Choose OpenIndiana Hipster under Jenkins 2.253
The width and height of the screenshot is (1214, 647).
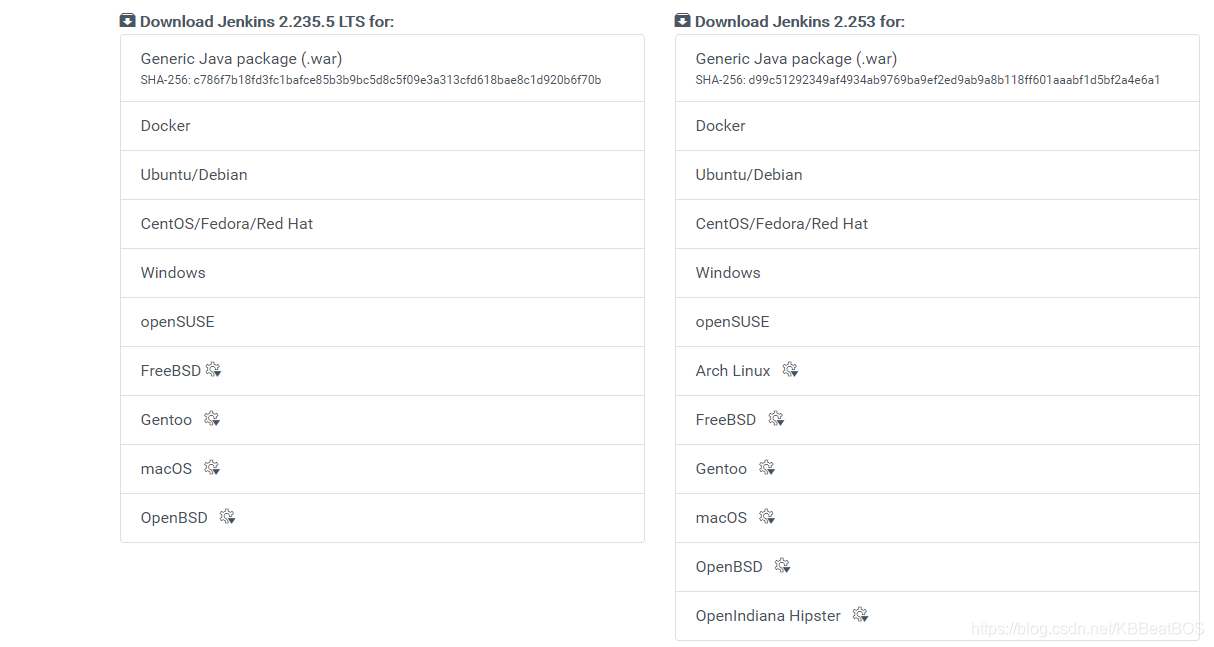tap(937, 616)
